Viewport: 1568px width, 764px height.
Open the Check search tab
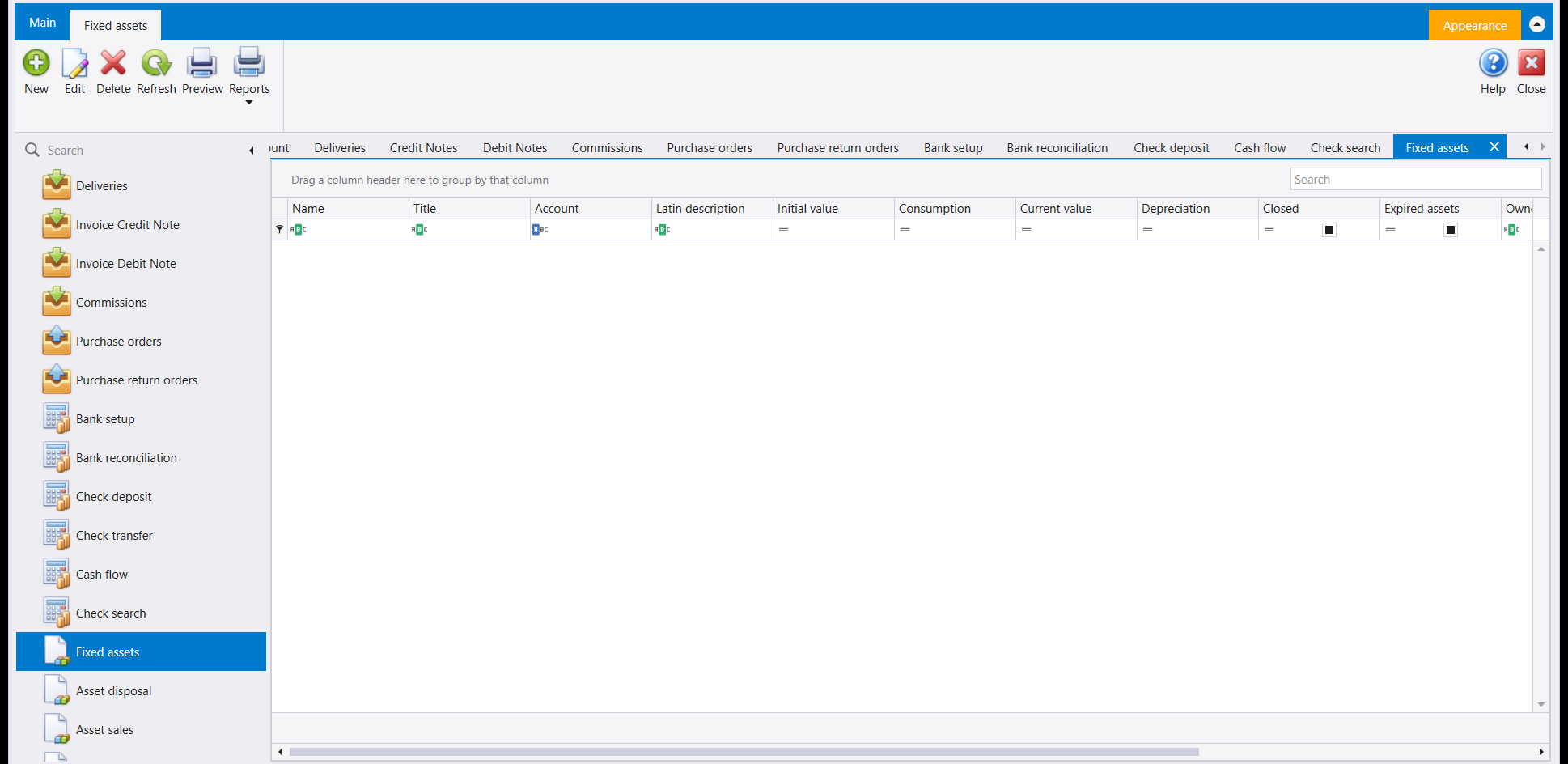[x=1346, y=148]
